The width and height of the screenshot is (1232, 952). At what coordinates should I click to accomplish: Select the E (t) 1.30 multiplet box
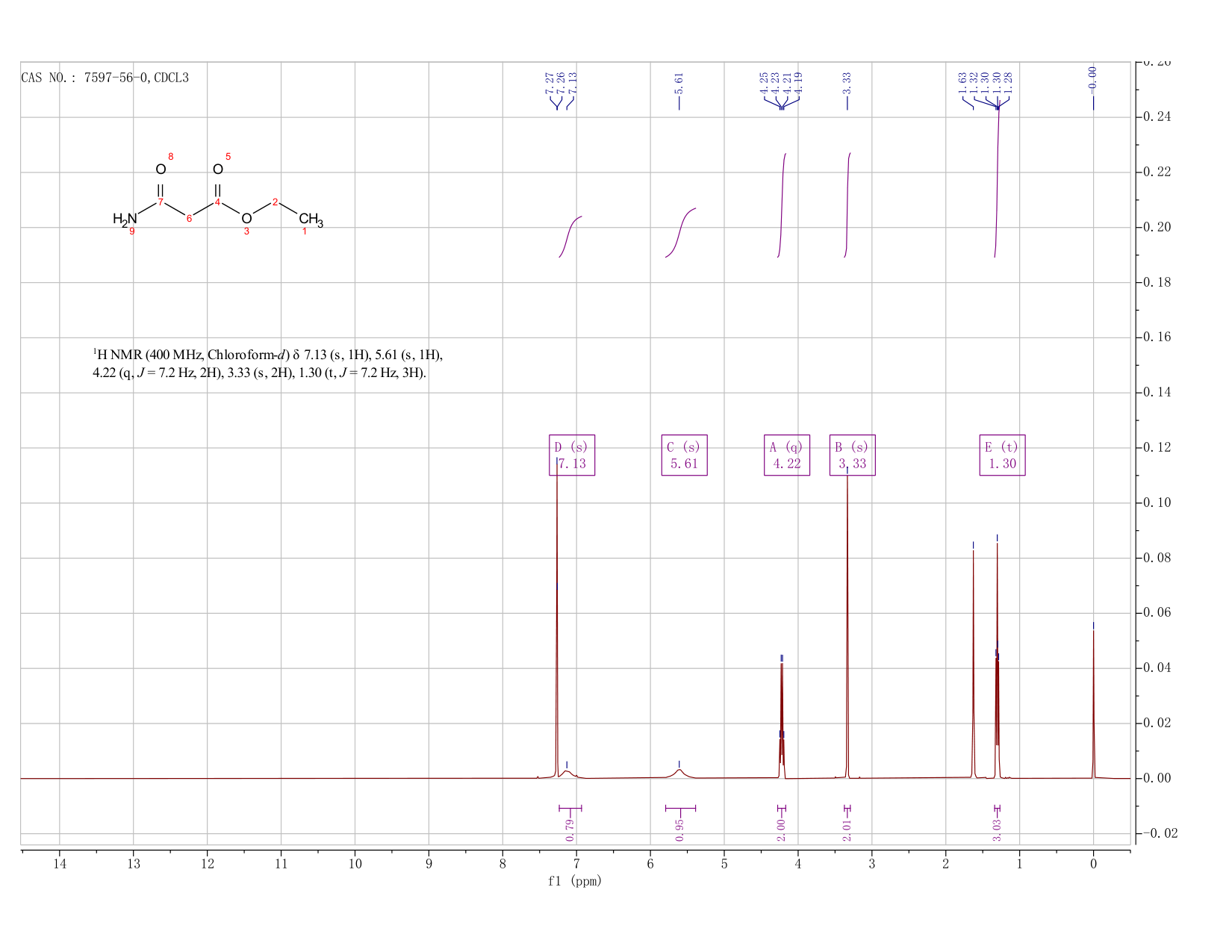coord(1002,455)
